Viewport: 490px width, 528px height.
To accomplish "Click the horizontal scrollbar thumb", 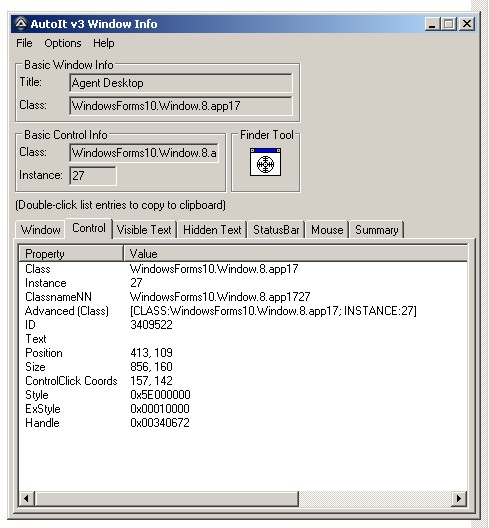I will tap(166, 498).
